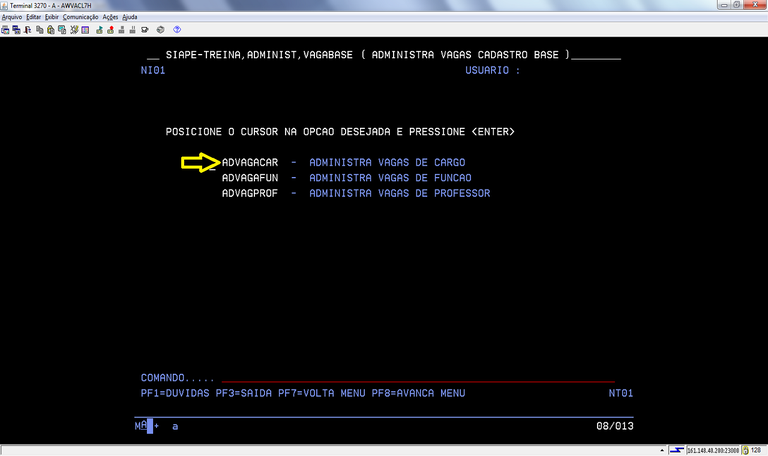Image resolution: width=768 pixels, height=456 pixels.
Task: Open the Ajuda menu
Action: pos(129,17)
